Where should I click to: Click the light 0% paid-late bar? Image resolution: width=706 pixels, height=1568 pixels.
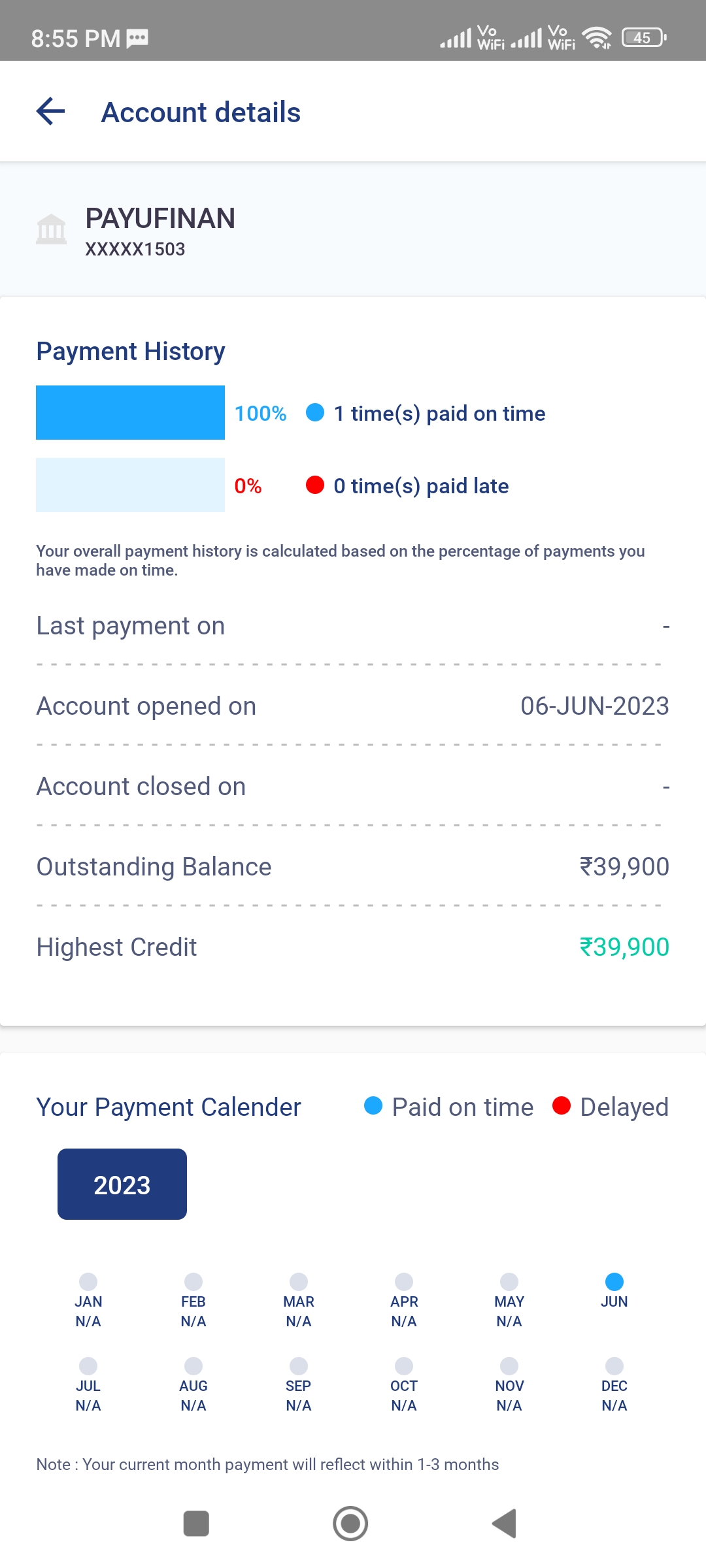point(130,485)
